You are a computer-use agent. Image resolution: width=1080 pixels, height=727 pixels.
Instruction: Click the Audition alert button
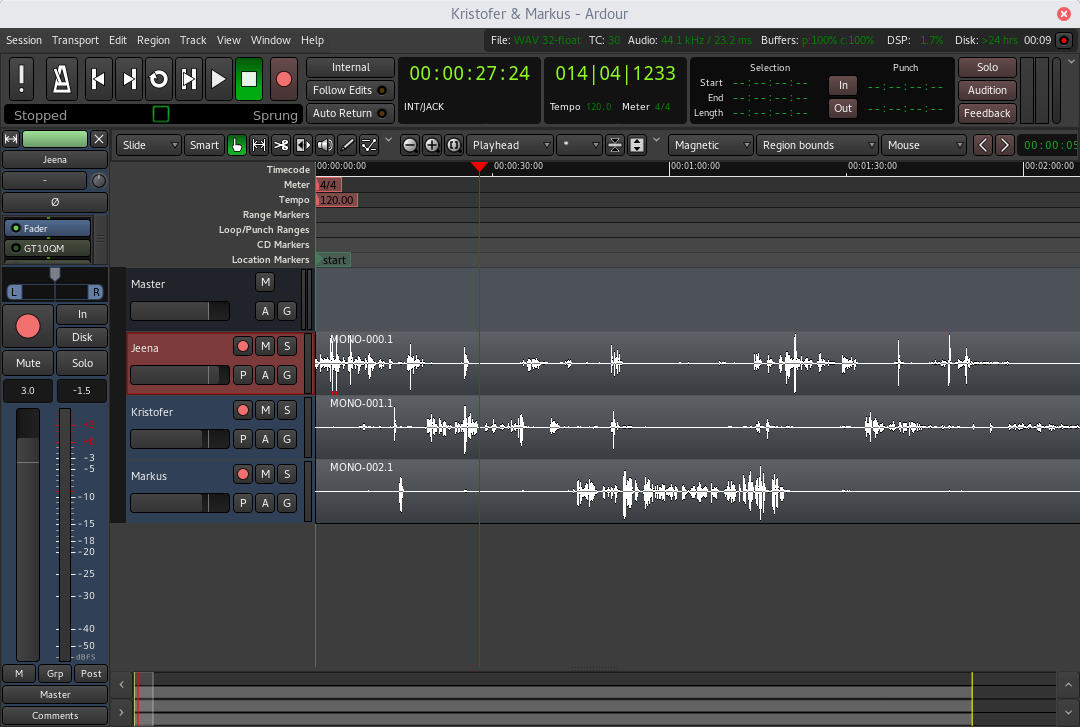987,90
